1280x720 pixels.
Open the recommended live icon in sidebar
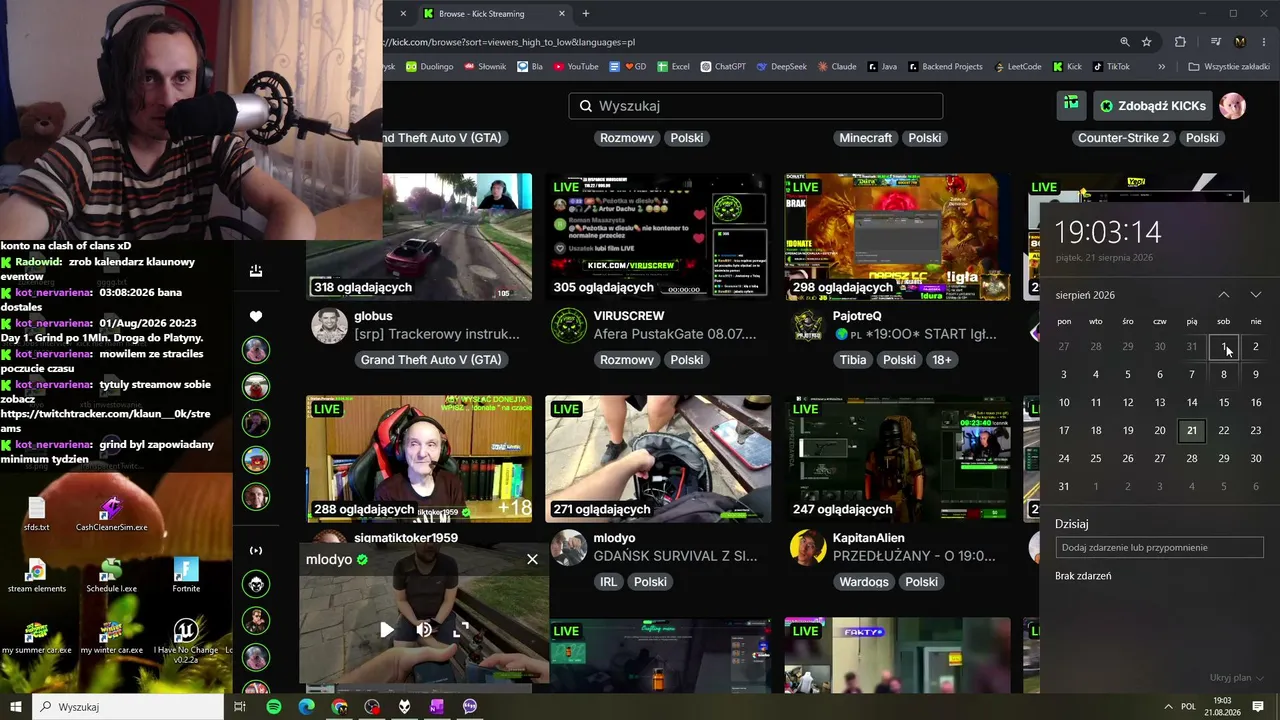tap(256, 550)
